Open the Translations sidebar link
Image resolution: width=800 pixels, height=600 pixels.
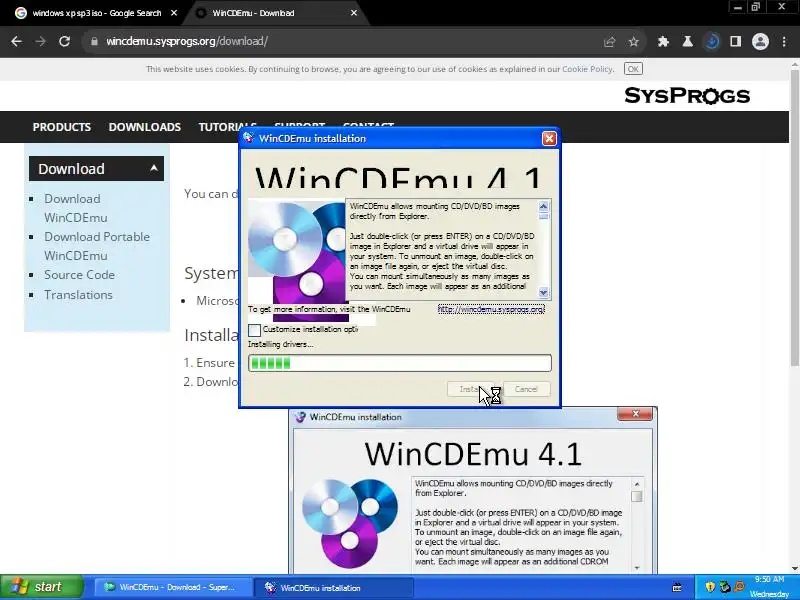[78, 295]
